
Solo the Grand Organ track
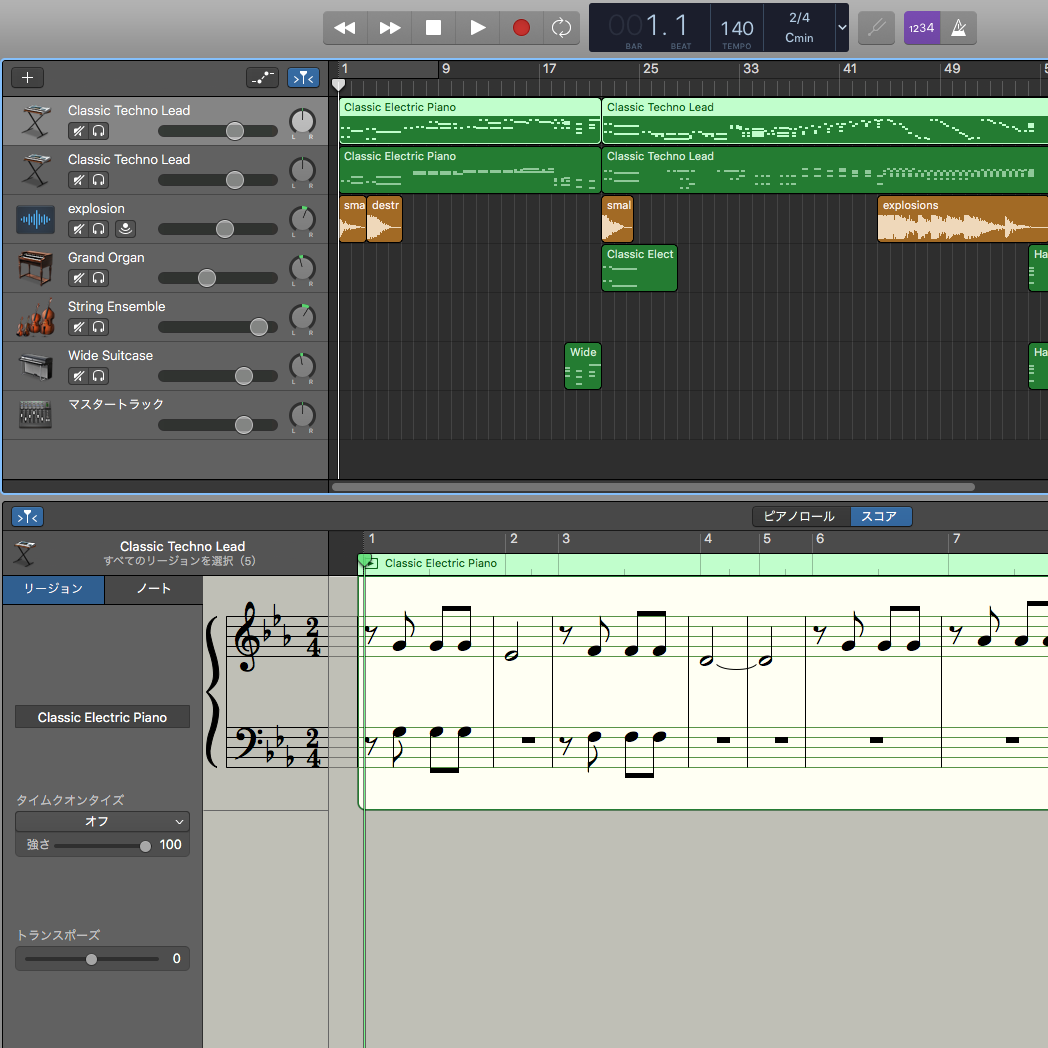[98, 278]
